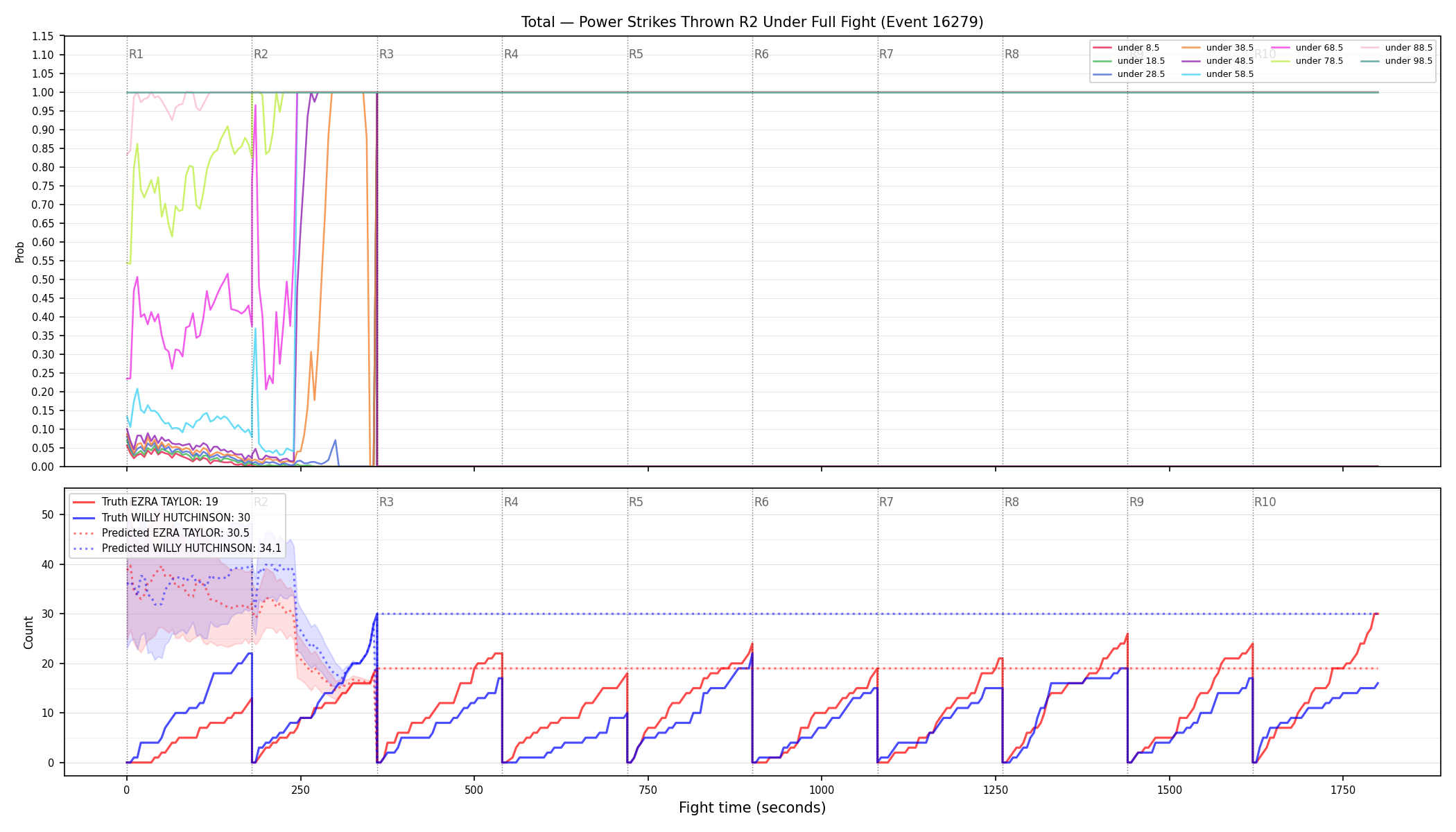Click the 'Fight time (seconds)' x-axis label
This screenshot has width=1456, height=832.
point(752,808)
